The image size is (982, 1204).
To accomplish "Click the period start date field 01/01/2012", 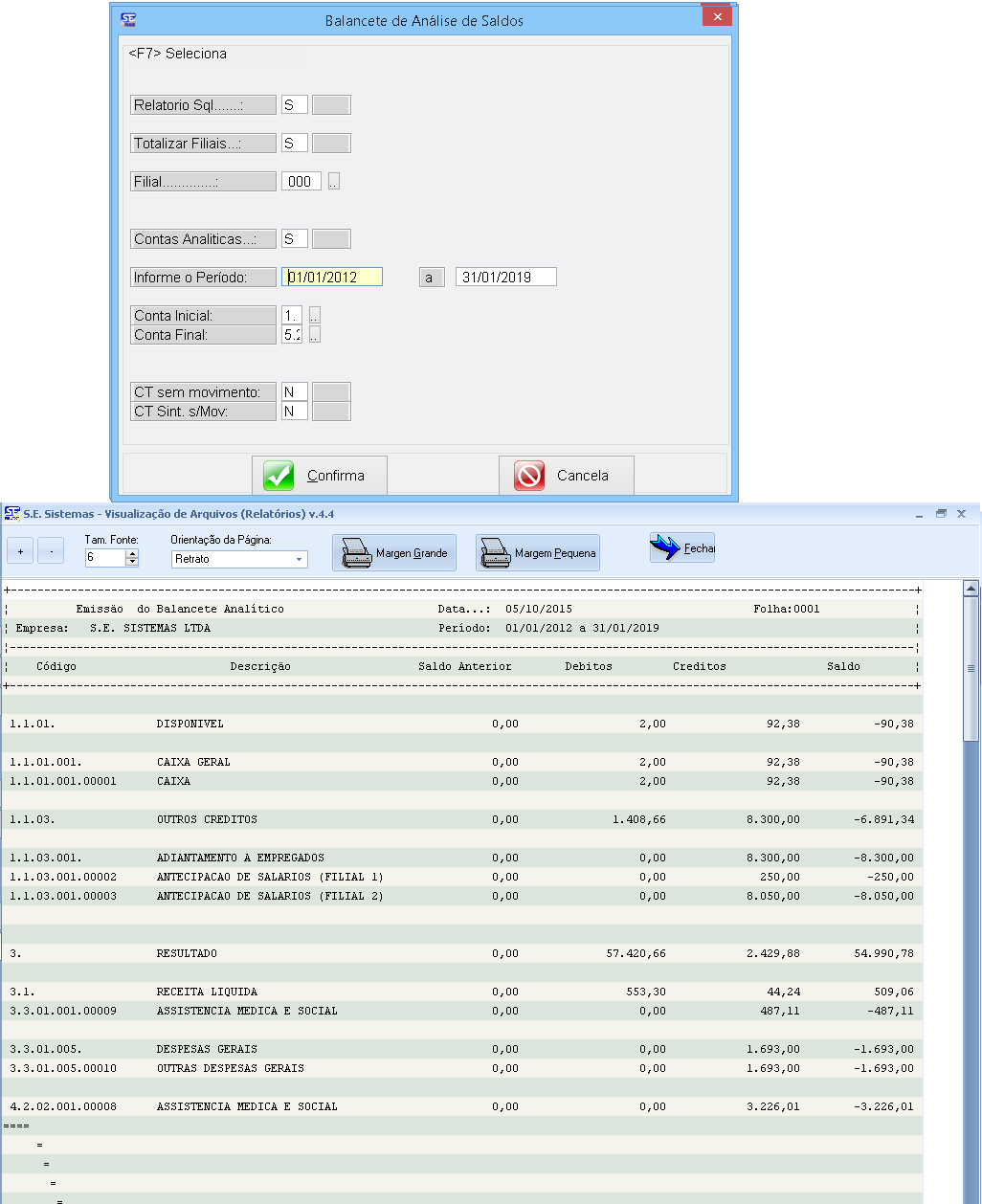I will (332, 278).
